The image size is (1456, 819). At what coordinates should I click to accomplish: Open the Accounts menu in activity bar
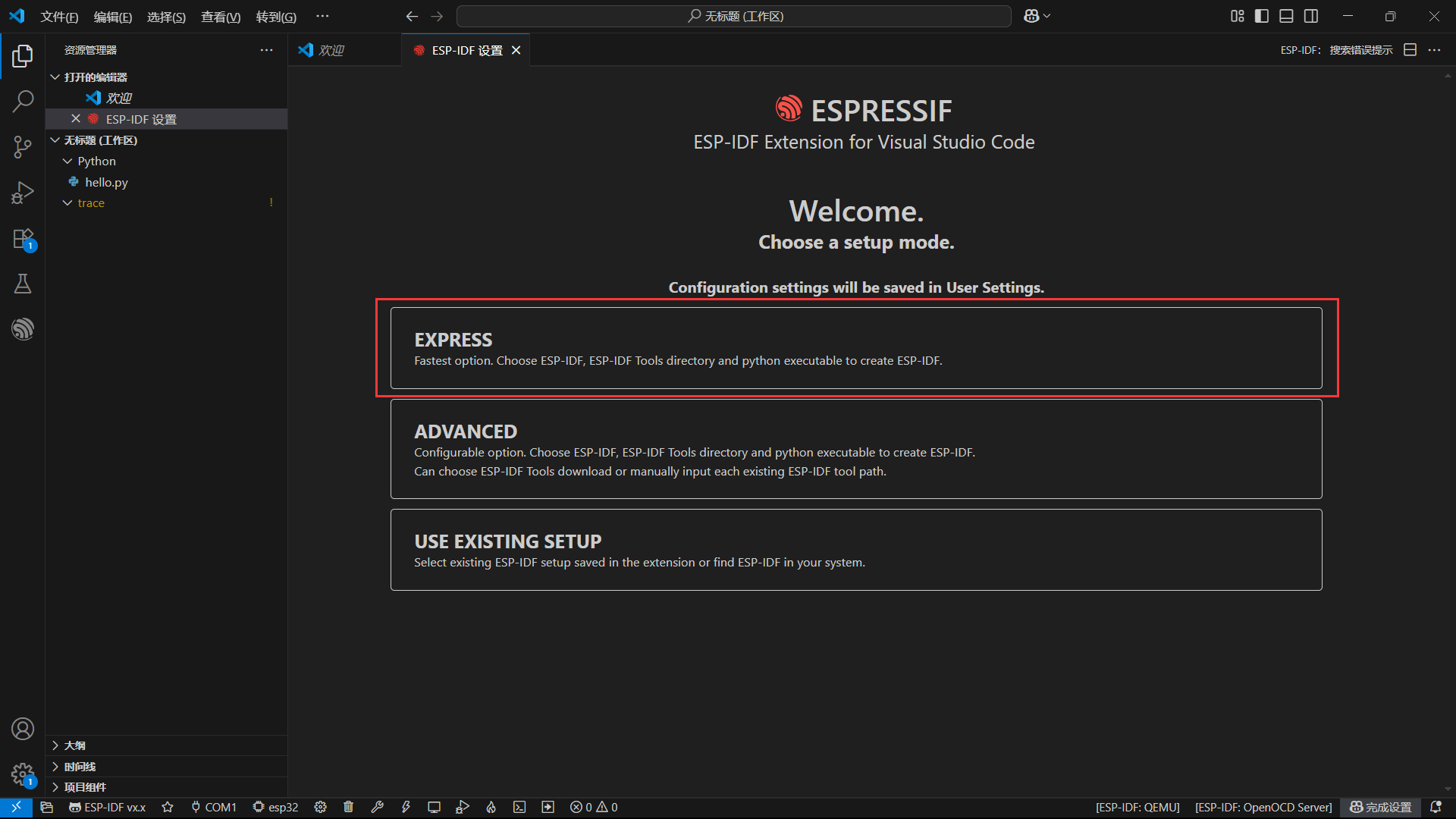(x=23, y=729)
